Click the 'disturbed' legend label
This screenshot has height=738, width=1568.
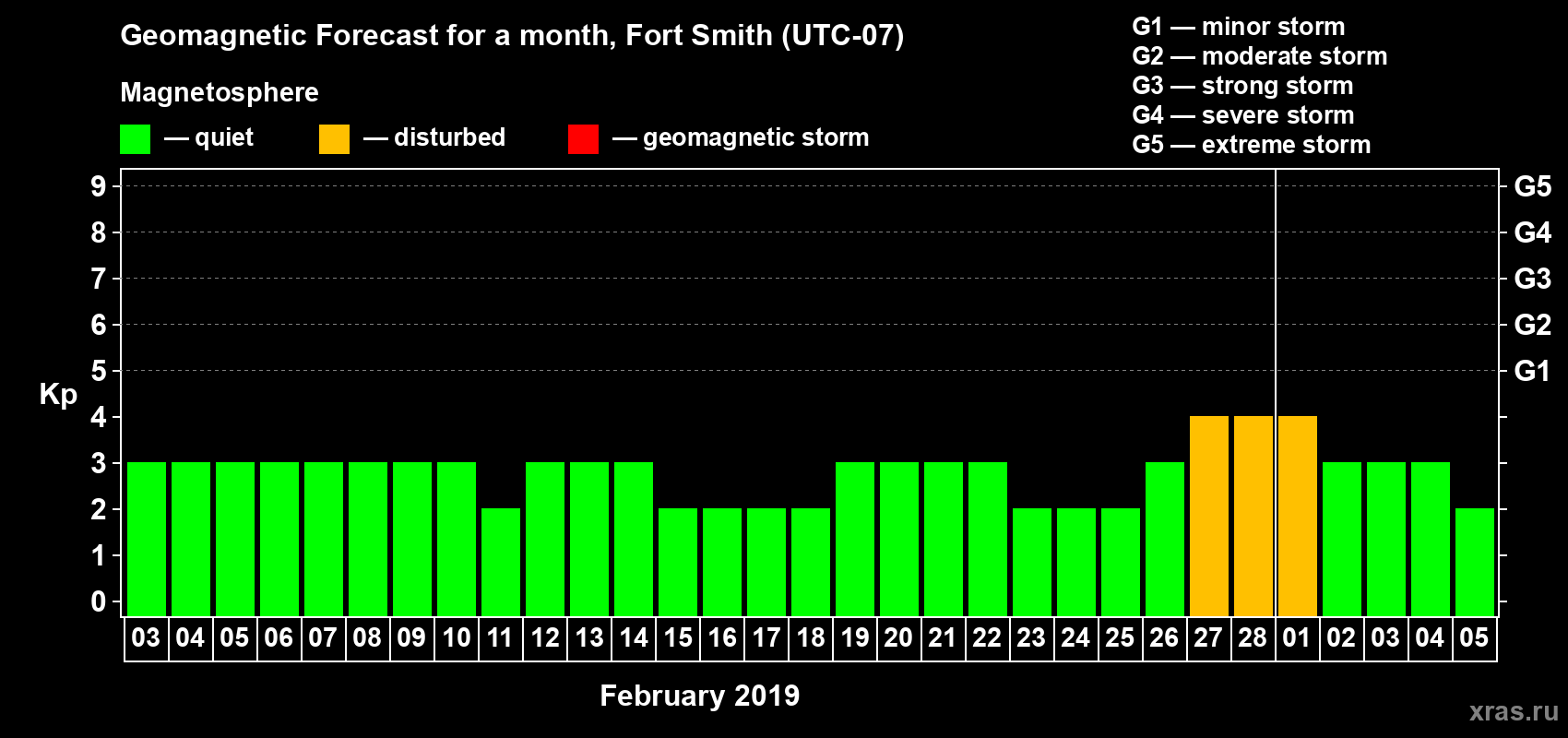tap(449, 137)
